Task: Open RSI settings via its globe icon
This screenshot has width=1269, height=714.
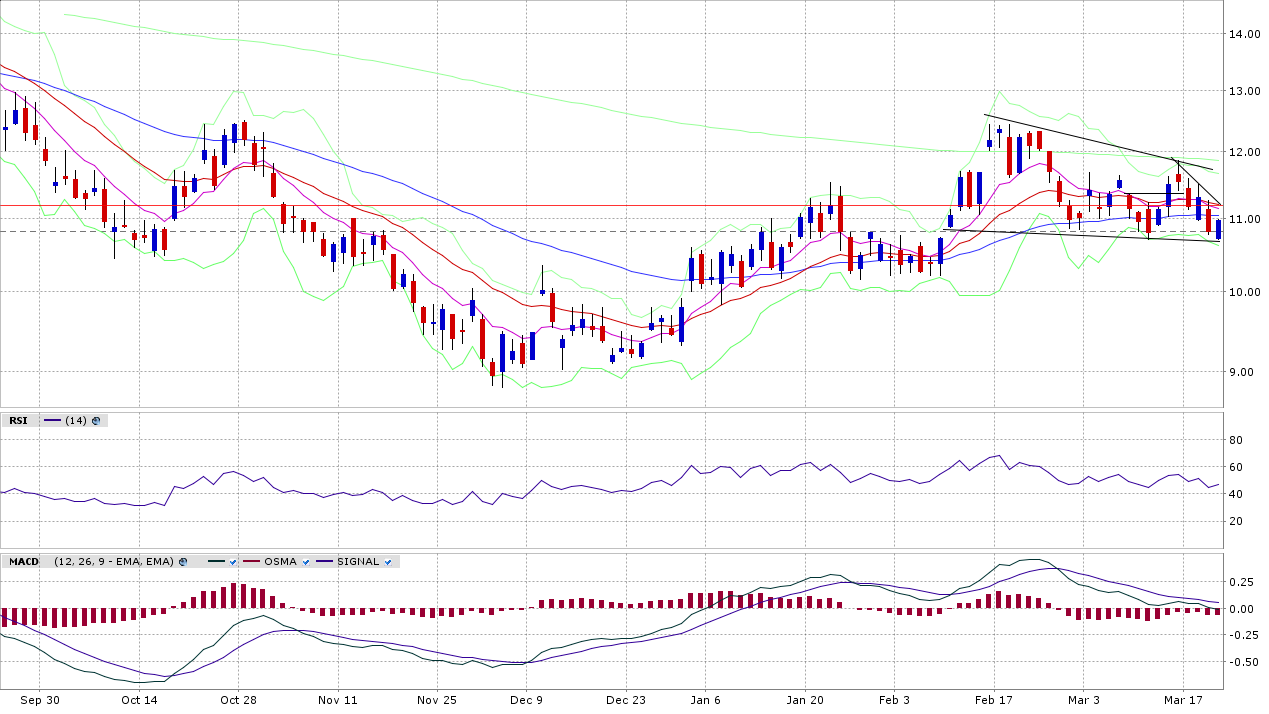Action: 96,421
